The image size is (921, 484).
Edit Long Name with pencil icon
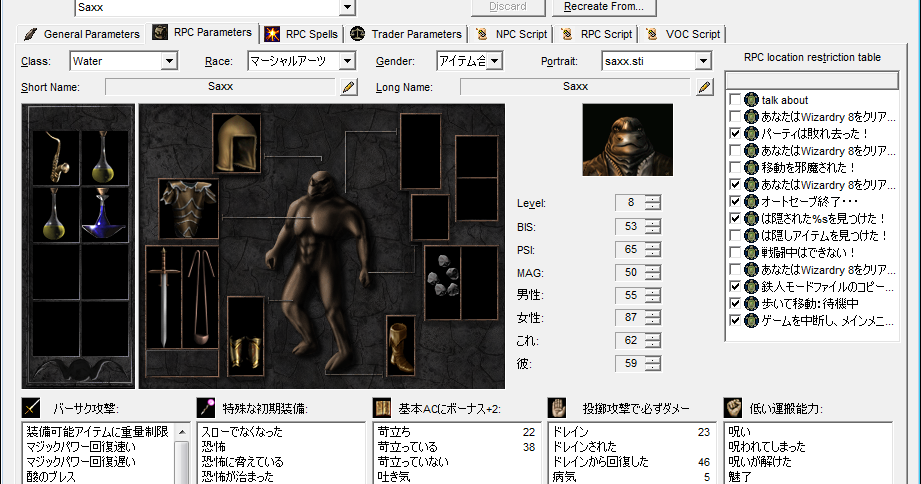(x=704, y=87)
